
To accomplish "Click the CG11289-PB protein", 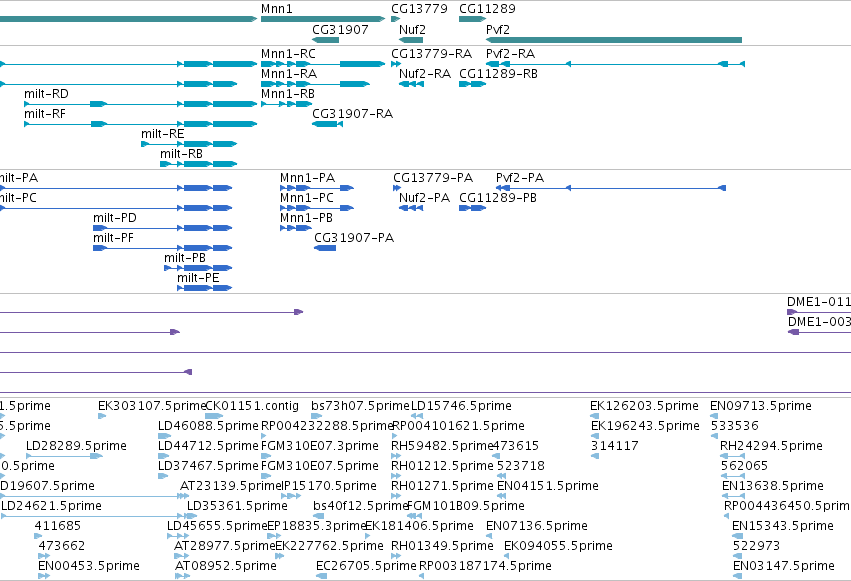I will tap(472, 208).
